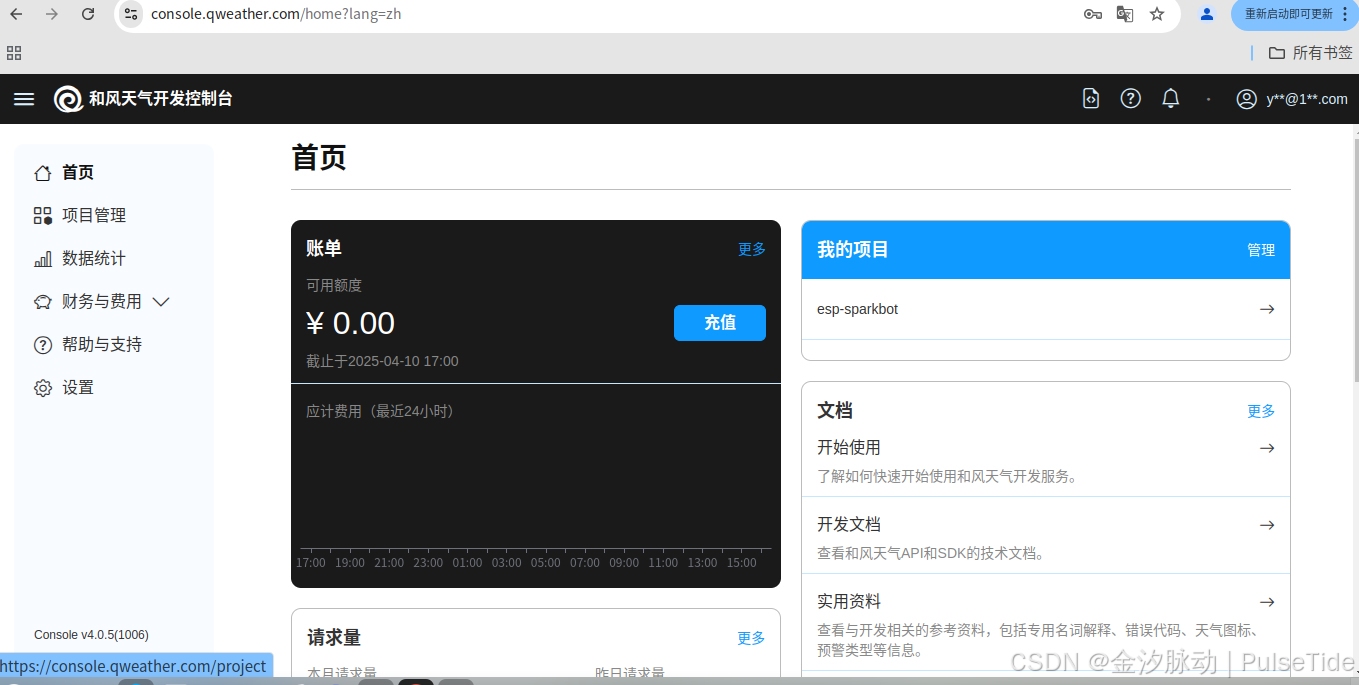Open the 所有书签 bookmarks folder
Screen dimensions: 1359x685
pos(1310,52)
